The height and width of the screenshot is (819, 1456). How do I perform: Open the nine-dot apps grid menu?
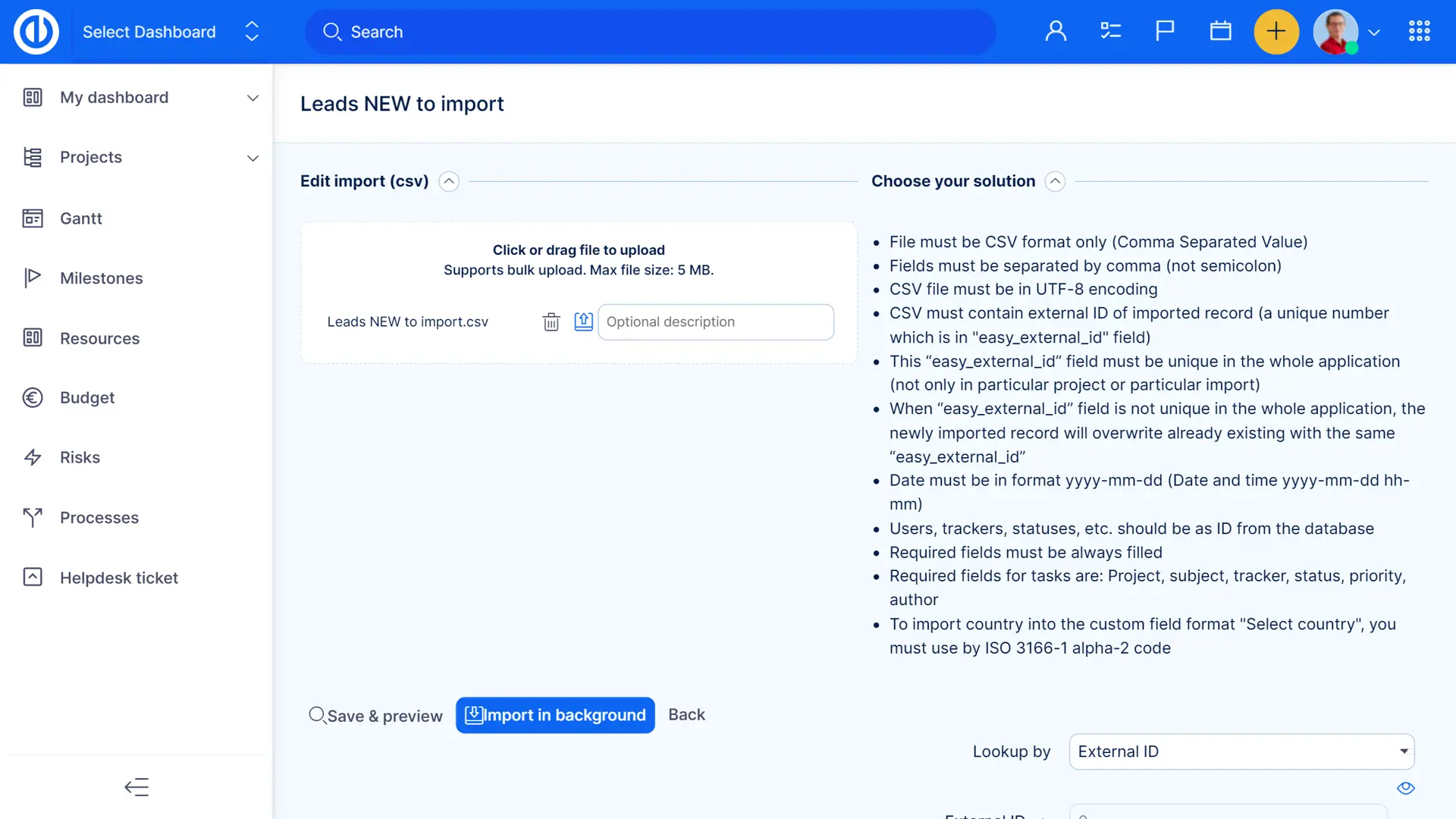pos(1419,32)
